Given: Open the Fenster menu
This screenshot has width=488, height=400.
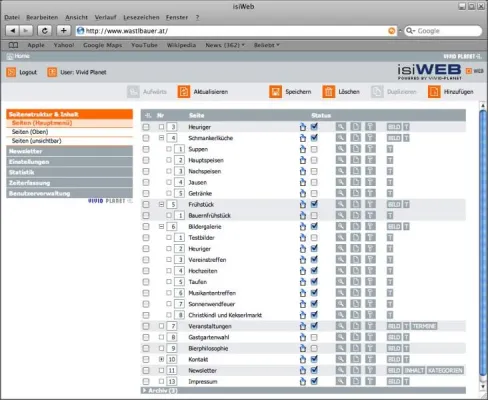Looking at the screenshot, I should (177, 17).
